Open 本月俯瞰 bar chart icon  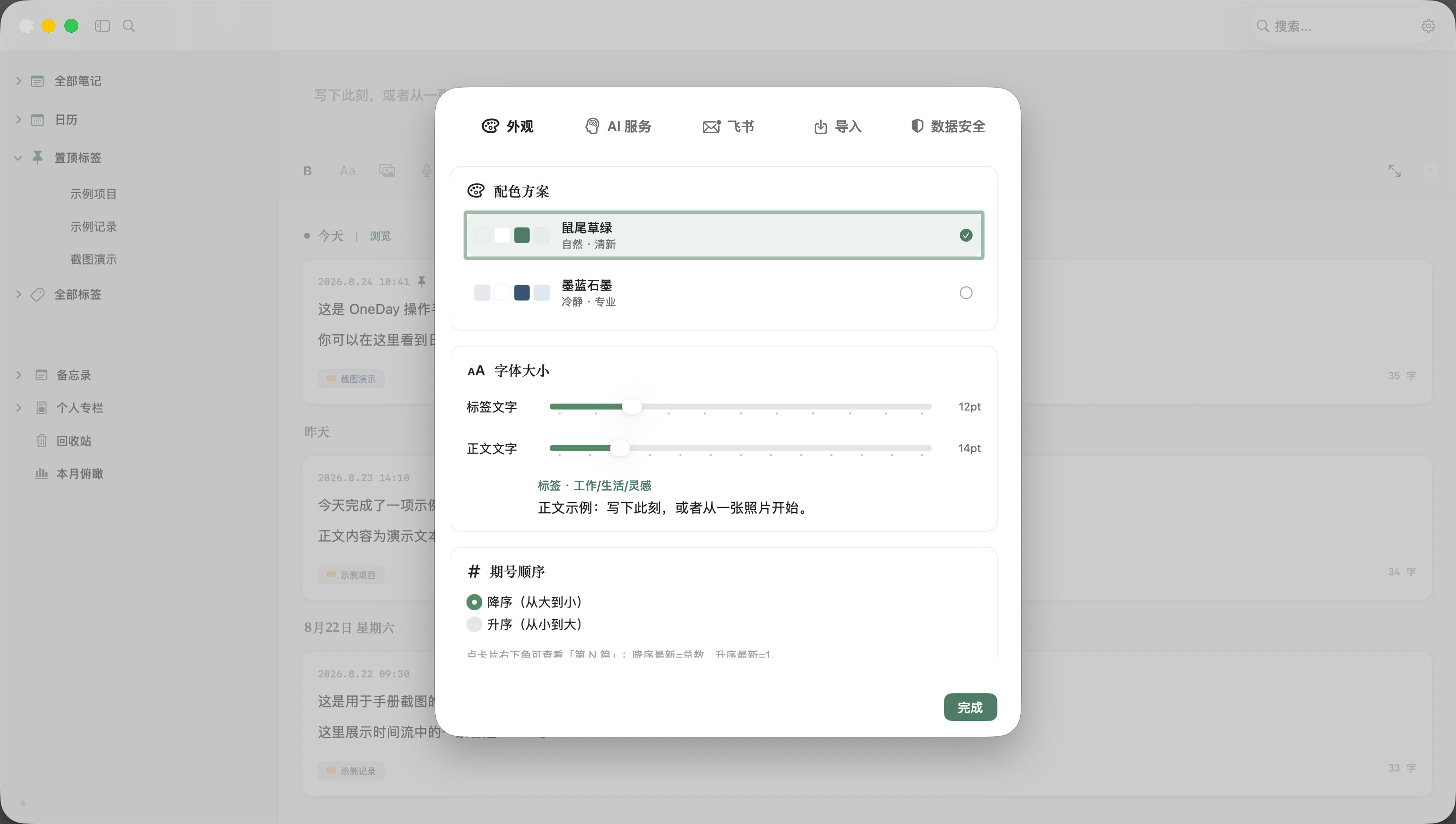(41, 473)
